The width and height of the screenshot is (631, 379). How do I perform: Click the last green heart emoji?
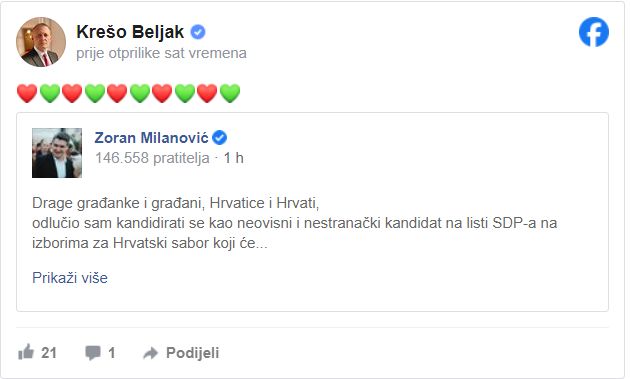tap(230, 93)
